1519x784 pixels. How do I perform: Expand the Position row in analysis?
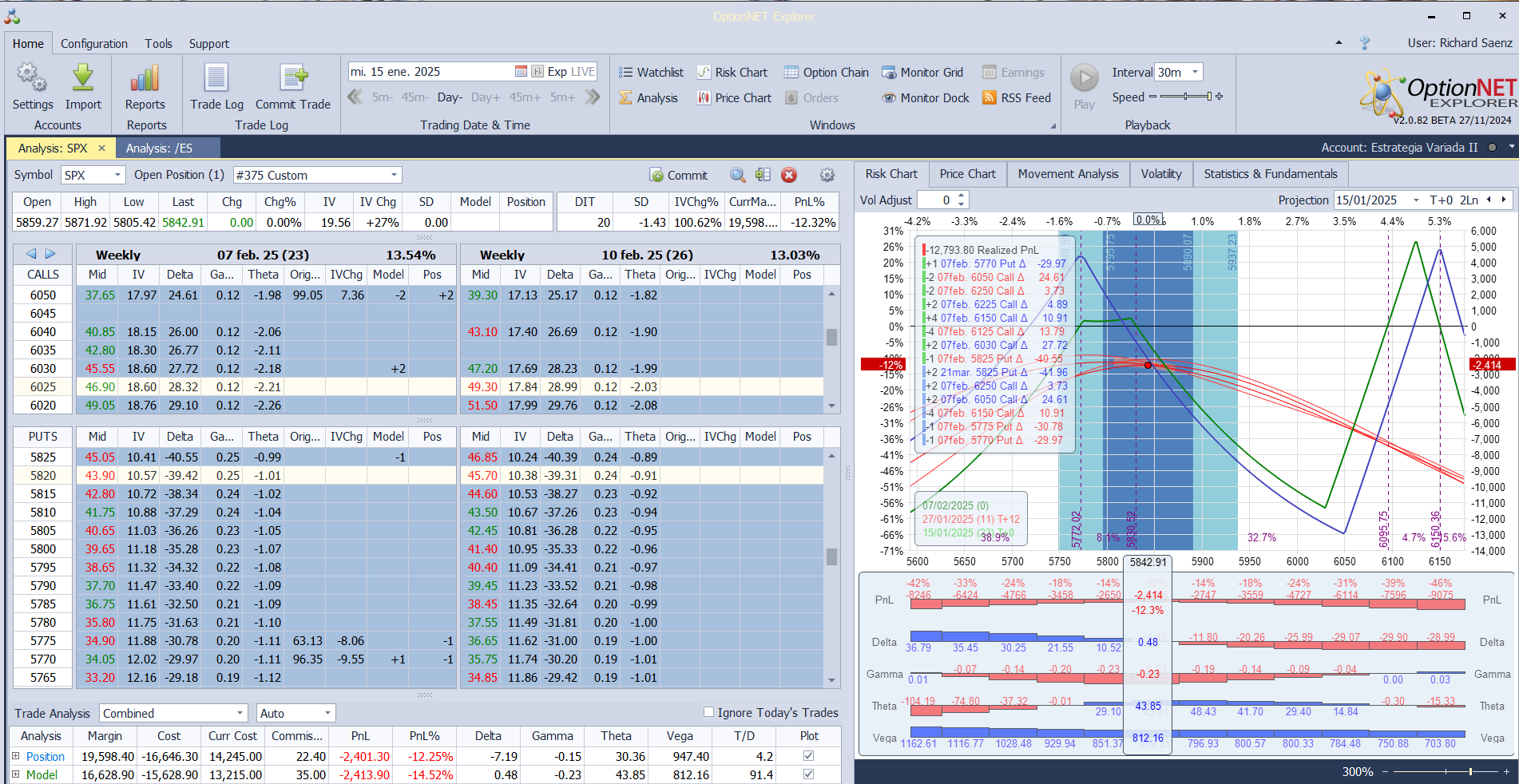click(15, 756)
